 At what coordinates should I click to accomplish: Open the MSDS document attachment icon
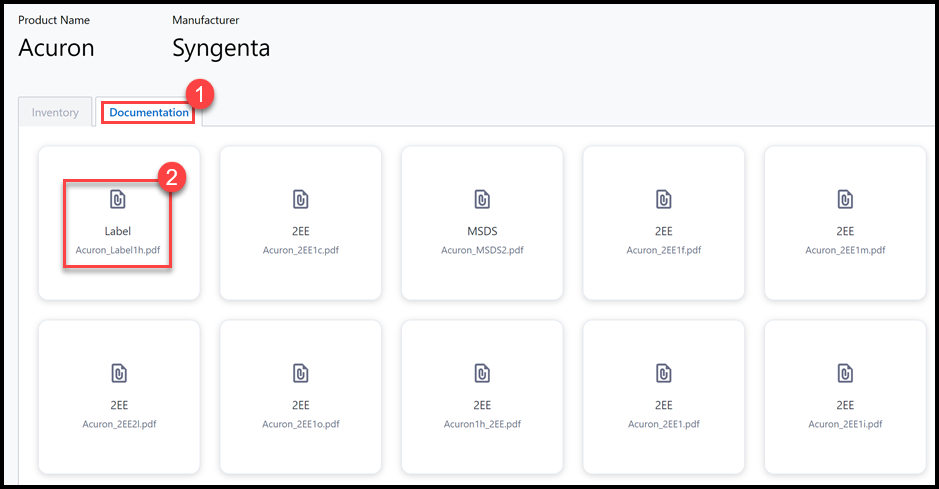pyautogui.click(x=482, y=199)
